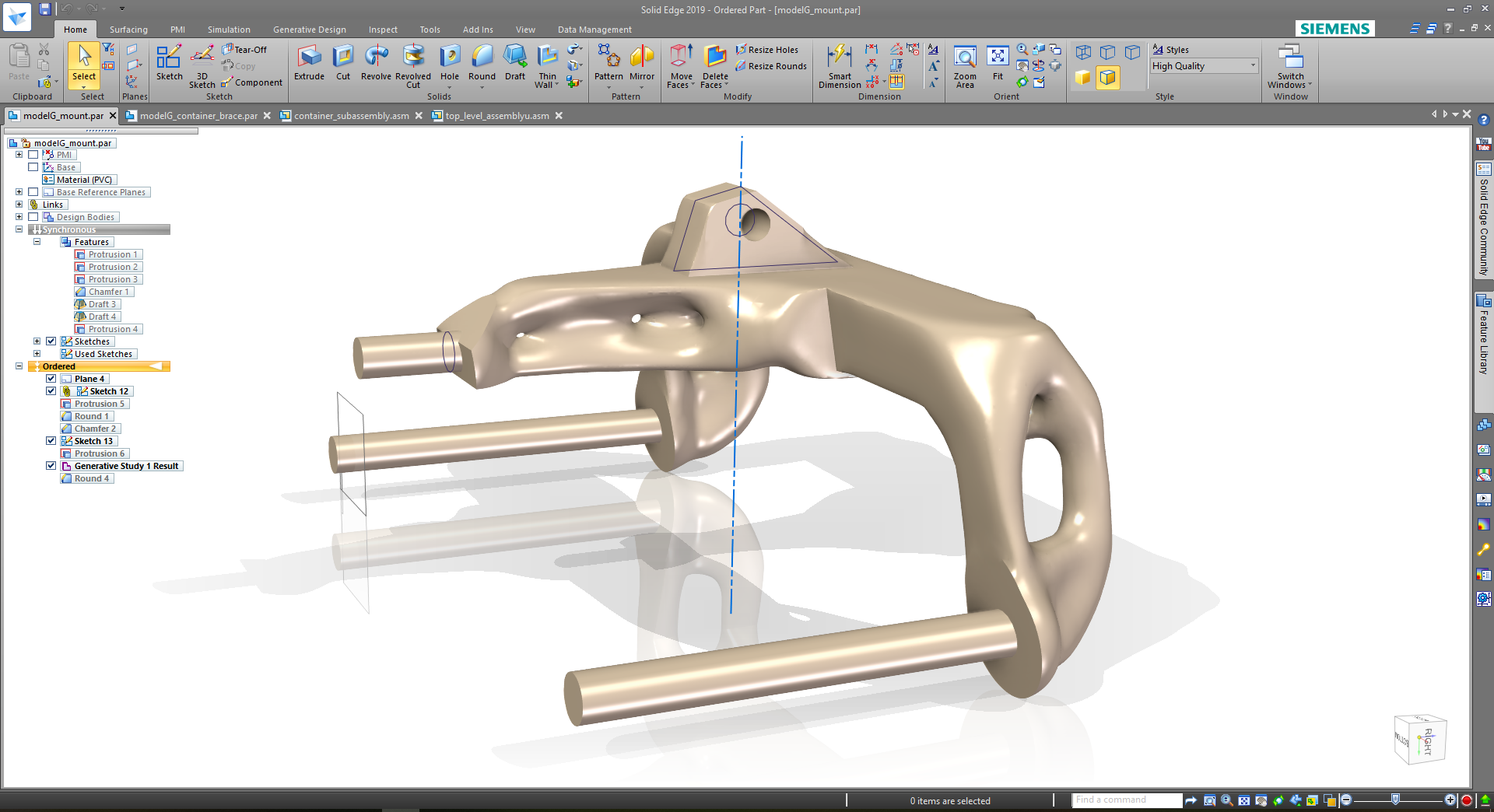1494x812 pixels.
Task: Select the Extrude tool
Action: pyautogui.click(x=309, y=62)
